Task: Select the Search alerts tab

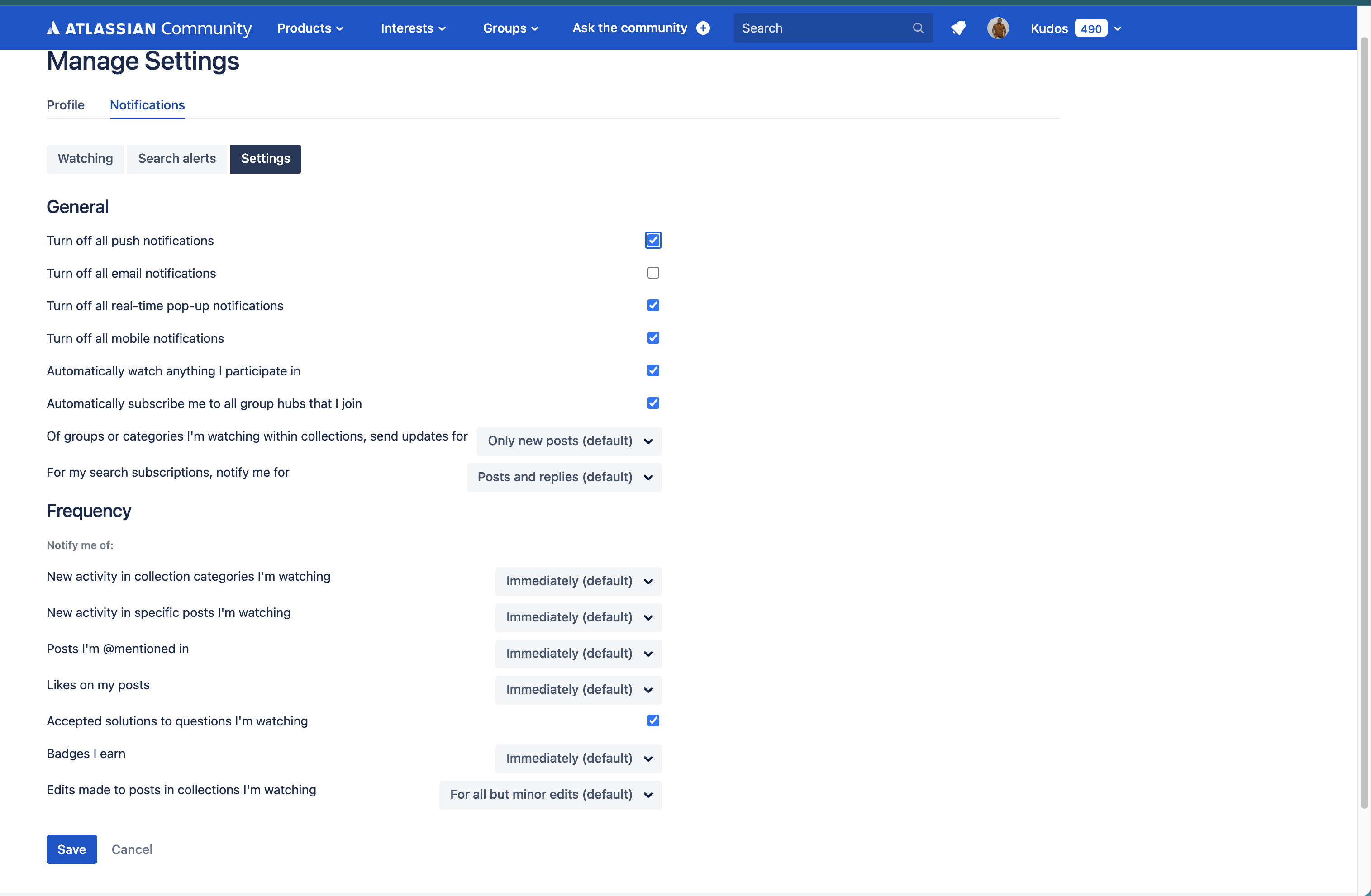Action: point(176,158)
